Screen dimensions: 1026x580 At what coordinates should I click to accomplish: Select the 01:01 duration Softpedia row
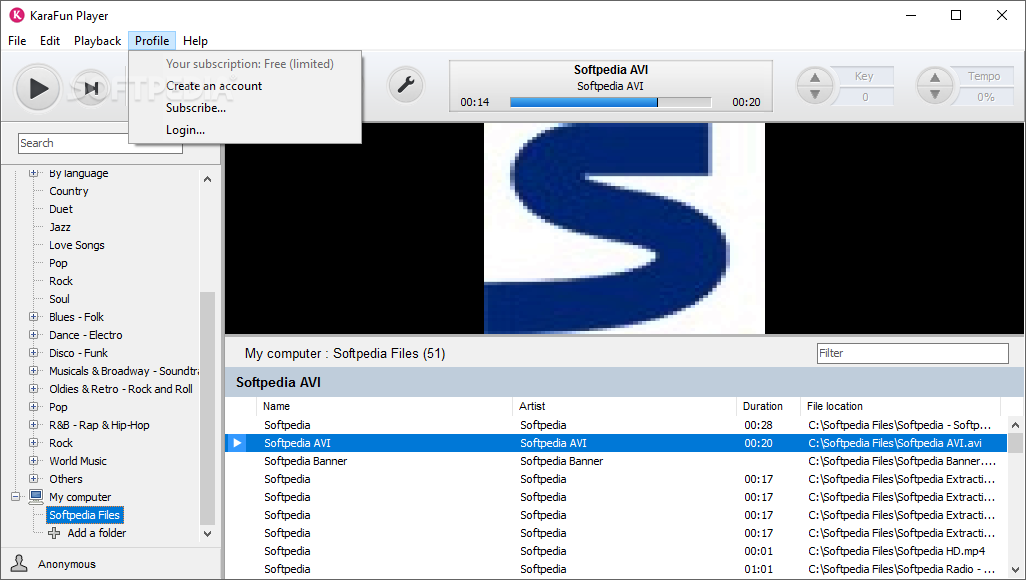pos(616,569)
